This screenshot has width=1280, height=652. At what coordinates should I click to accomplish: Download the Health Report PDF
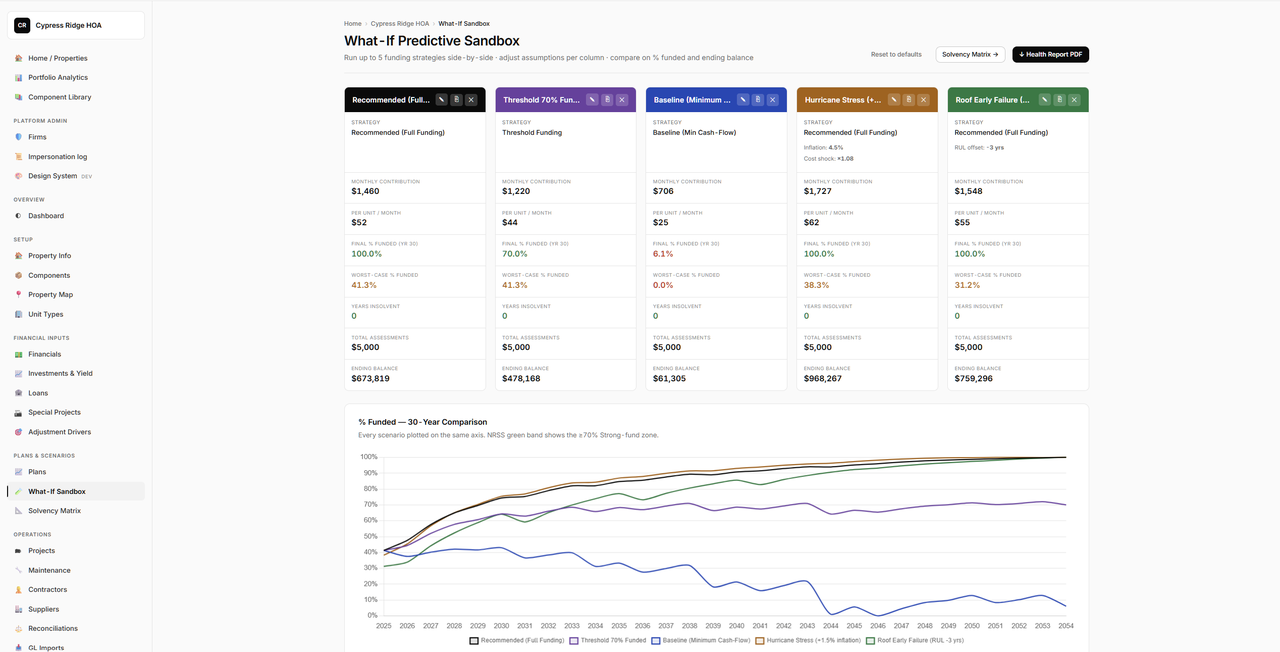tap(1050, 54)
